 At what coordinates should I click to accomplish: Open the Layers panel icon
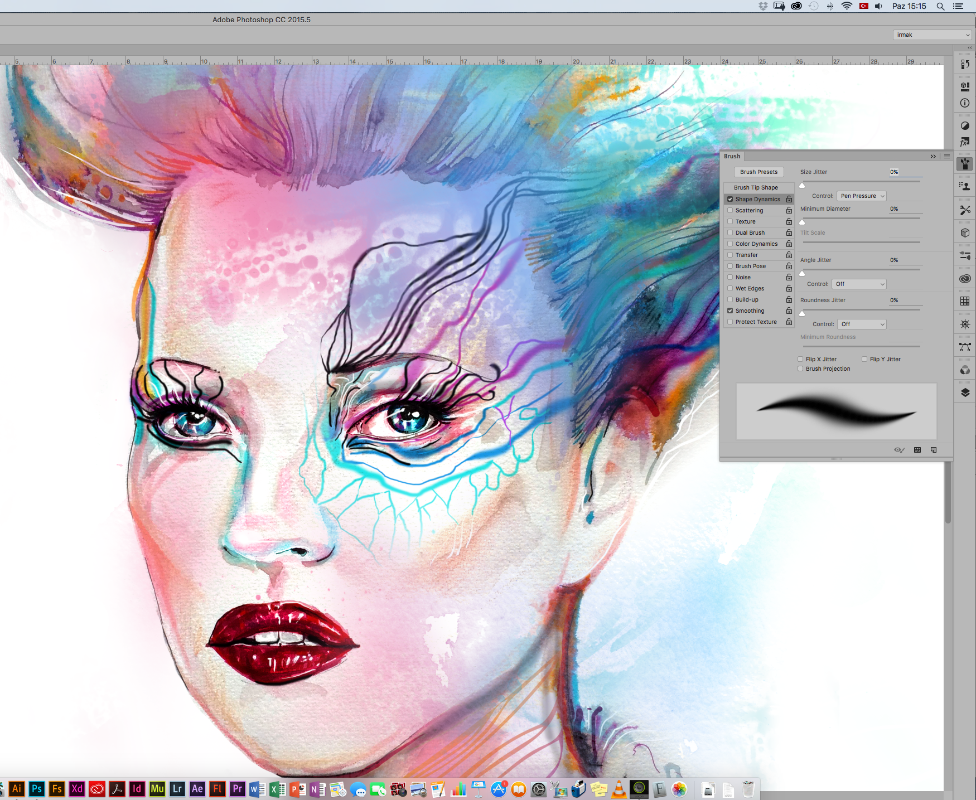[965, 392]
